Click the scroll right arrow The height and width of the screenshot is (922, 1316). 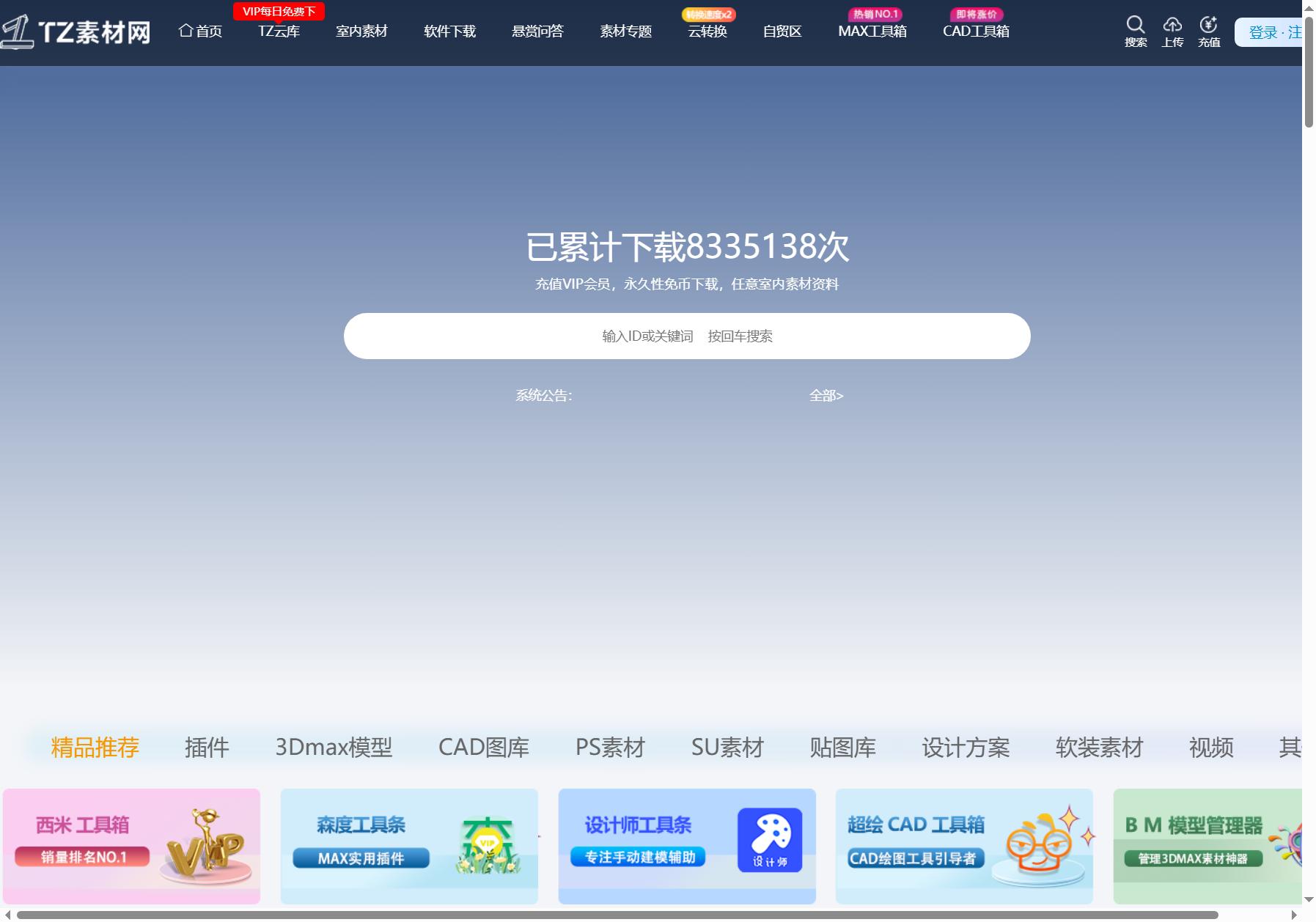(x=1294, y=915)
